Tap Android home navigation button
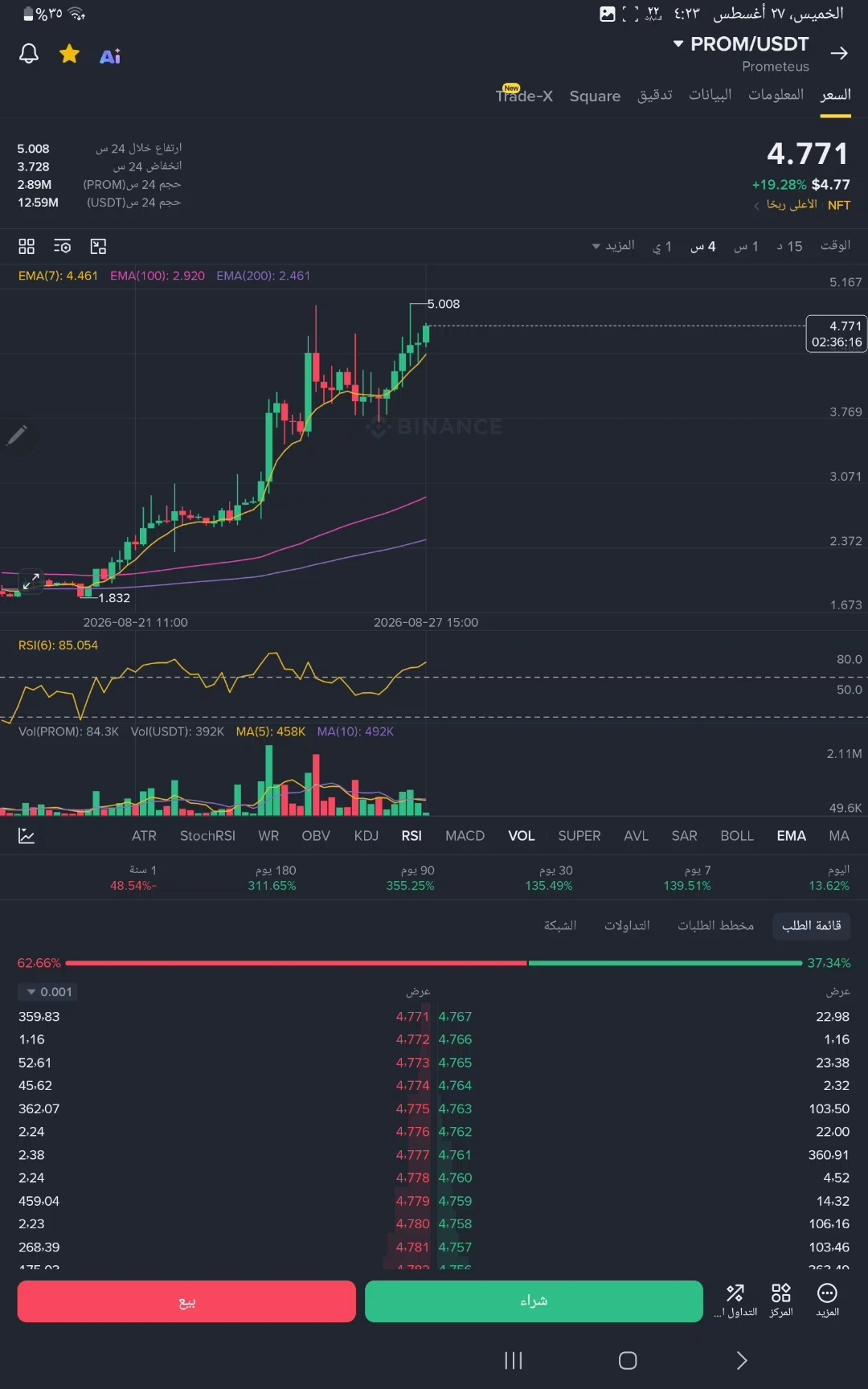 628,1360
